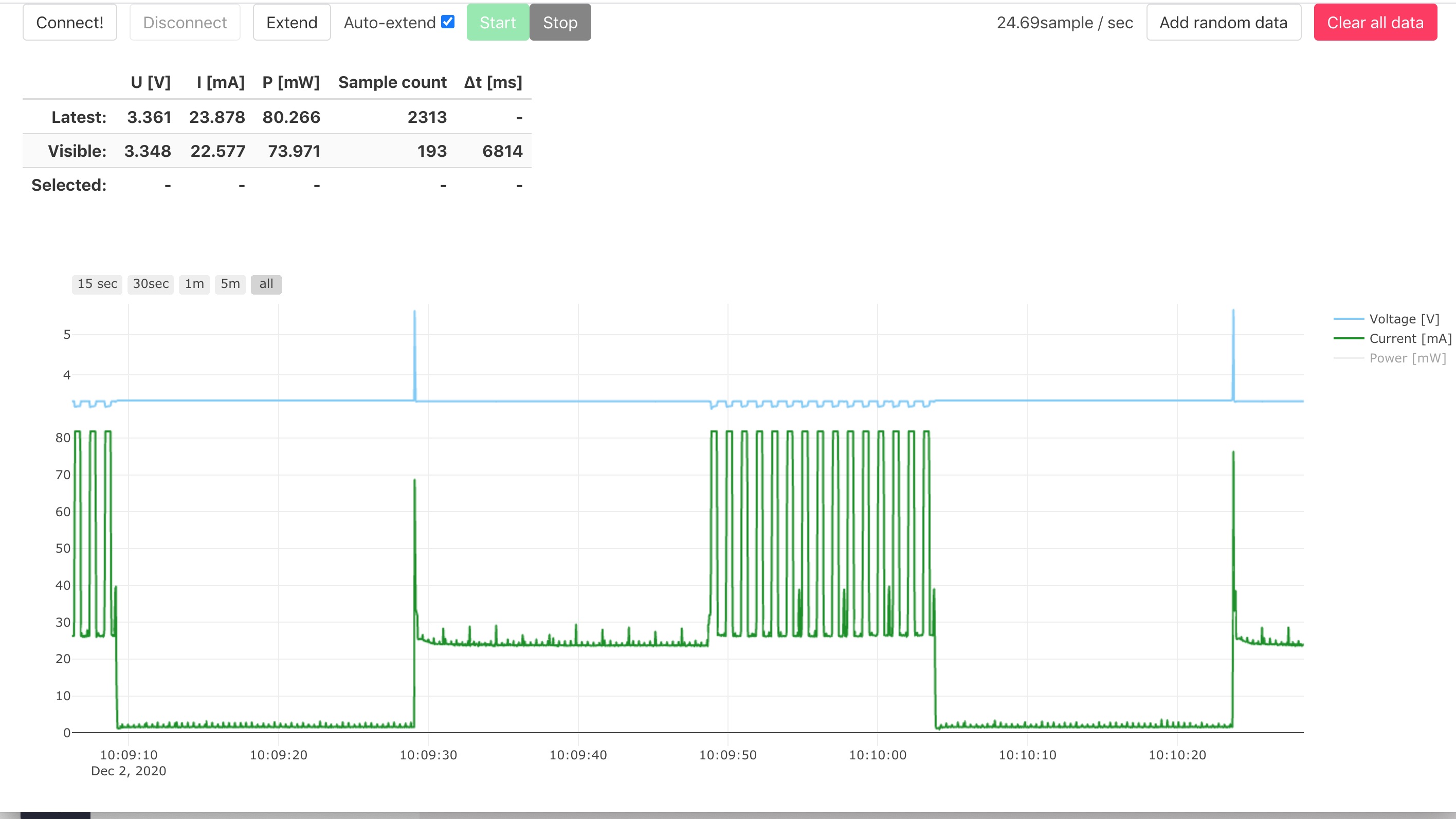Click Visible sample count 193
Screen dimensions: 1456x819
click(x=432, y=151)
